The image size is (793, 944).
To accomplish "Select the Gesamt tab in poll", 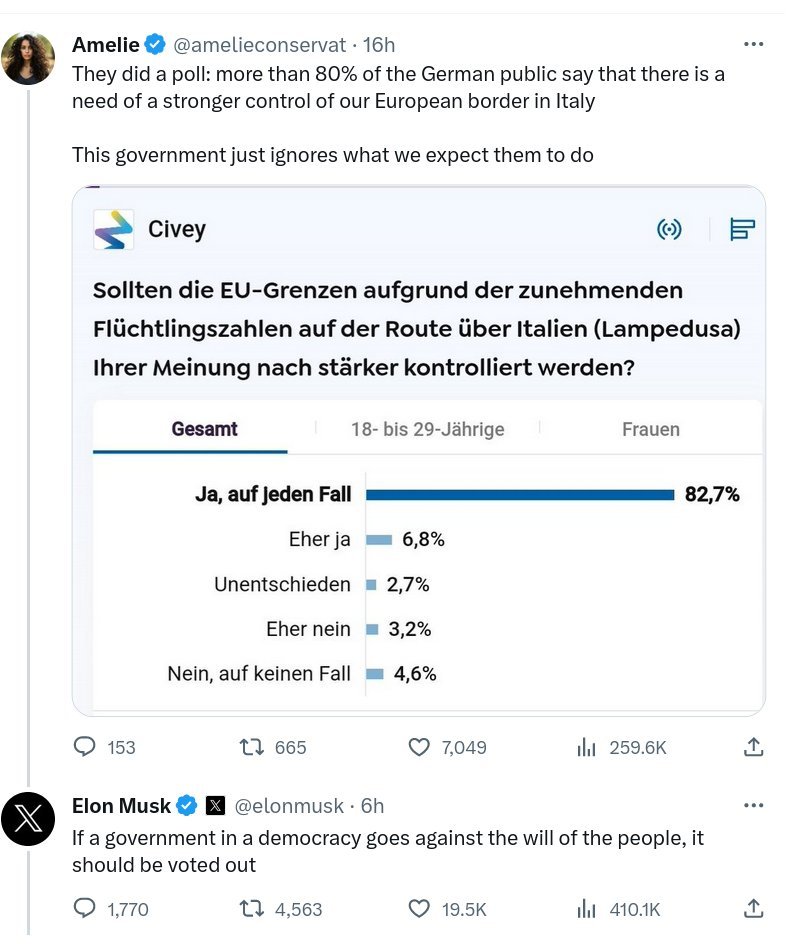I will [204, 429].
